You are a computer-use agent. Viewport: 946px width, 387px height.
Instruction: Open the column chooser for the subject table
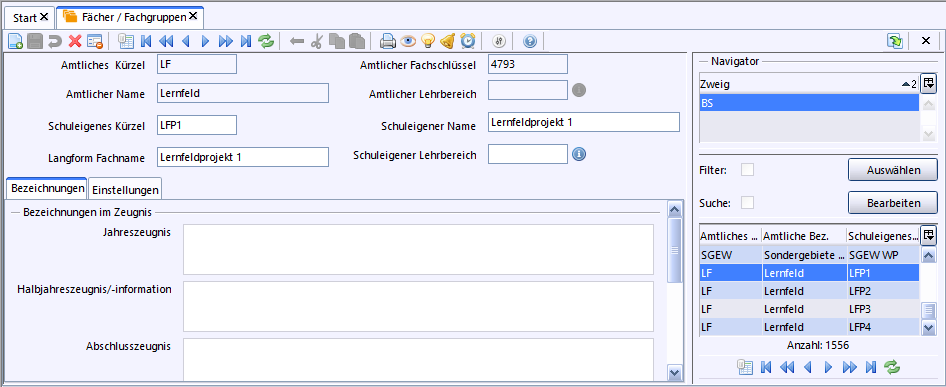tap(929, 235)
